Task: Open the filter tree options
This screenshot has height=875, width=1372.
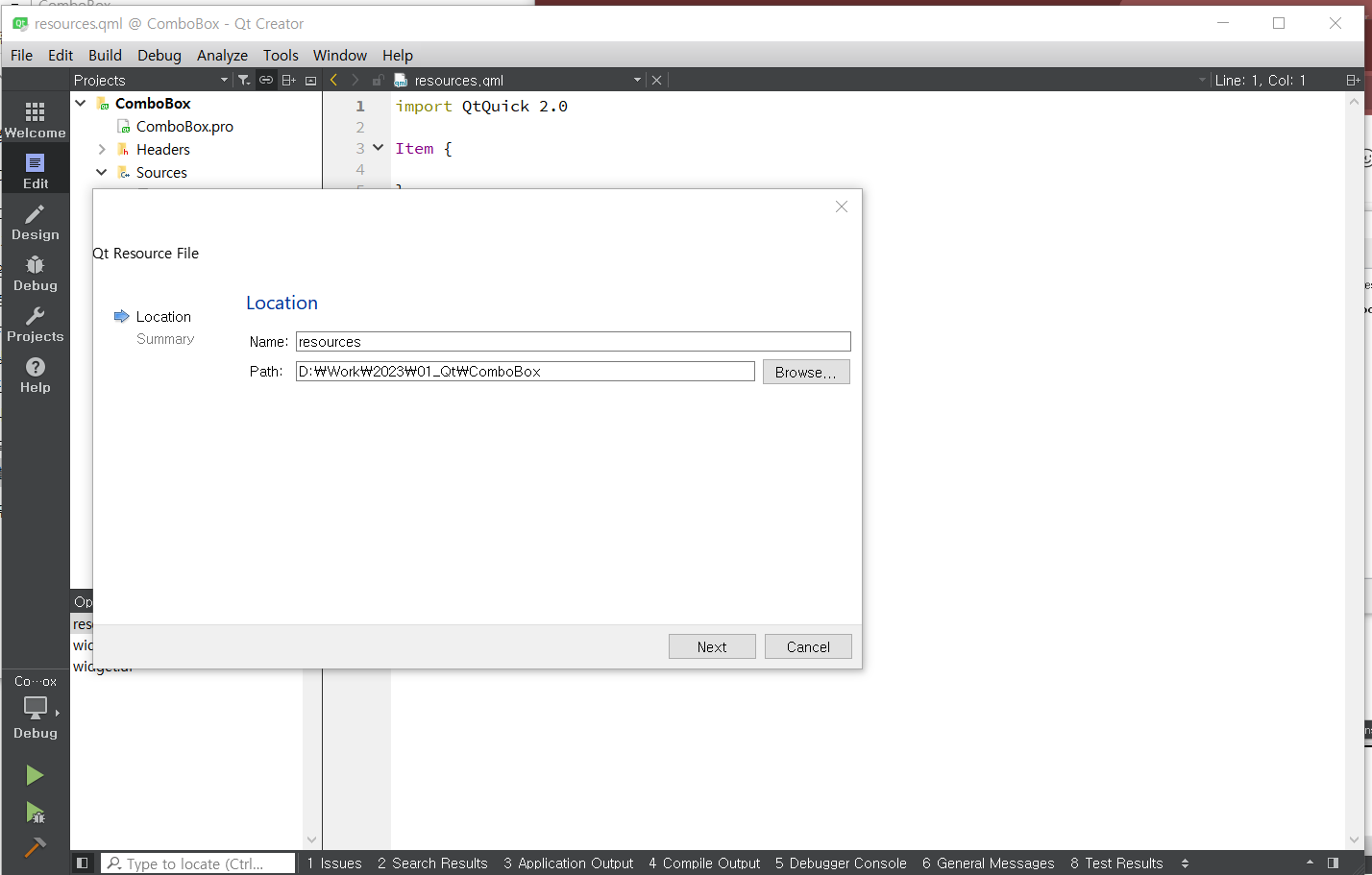Action: click(x=244, y=80)
